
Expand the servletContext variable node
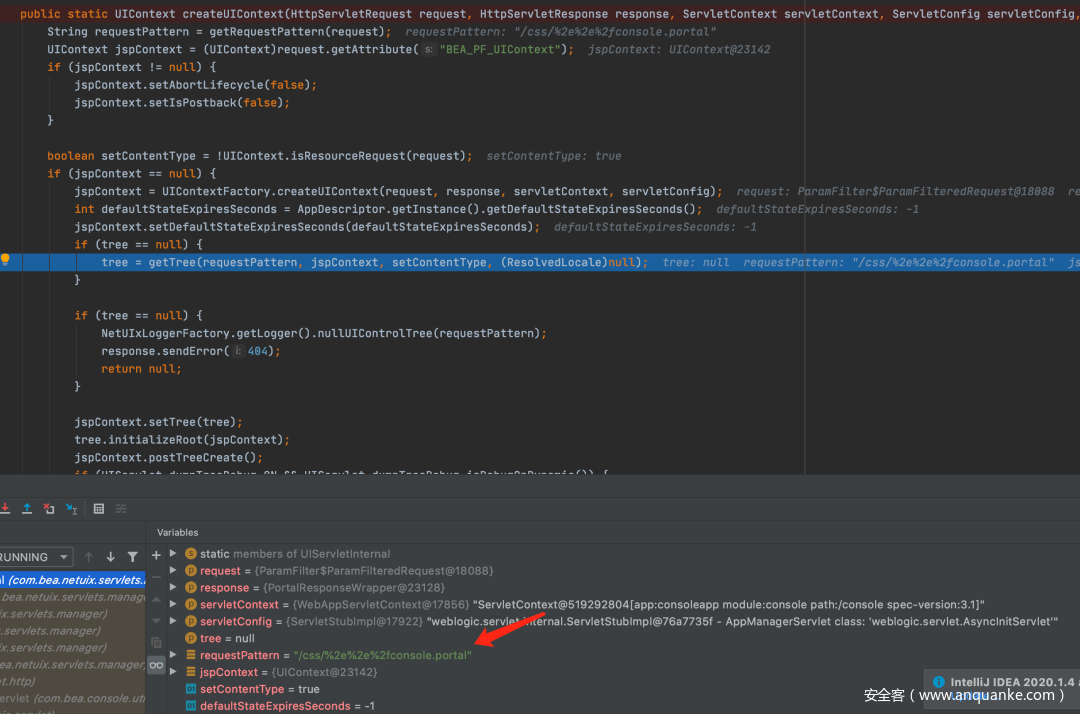[x=173, y=604]
